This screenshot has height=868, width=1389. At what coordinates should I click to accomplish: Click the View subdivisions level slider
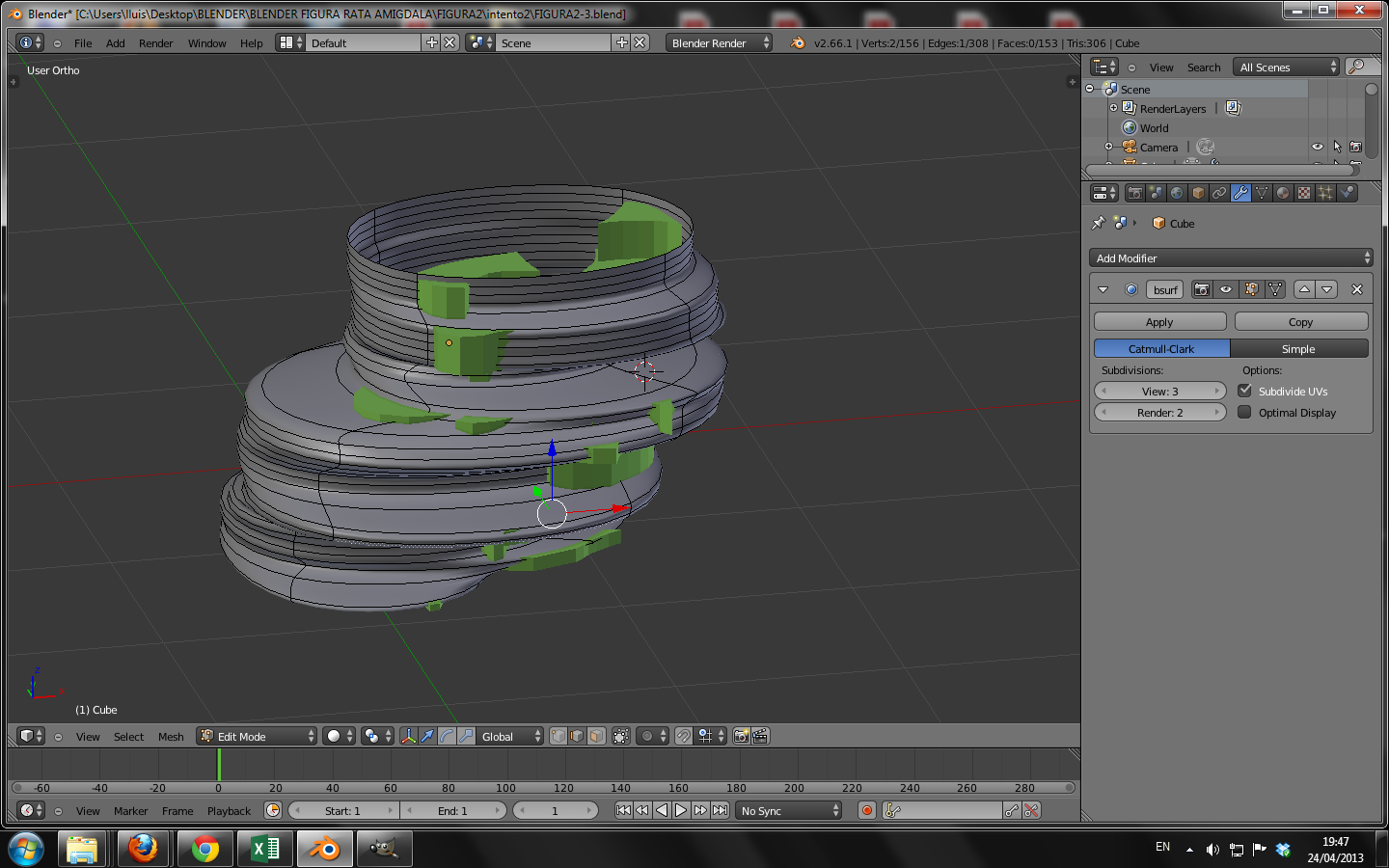(x=1159, y=392)
